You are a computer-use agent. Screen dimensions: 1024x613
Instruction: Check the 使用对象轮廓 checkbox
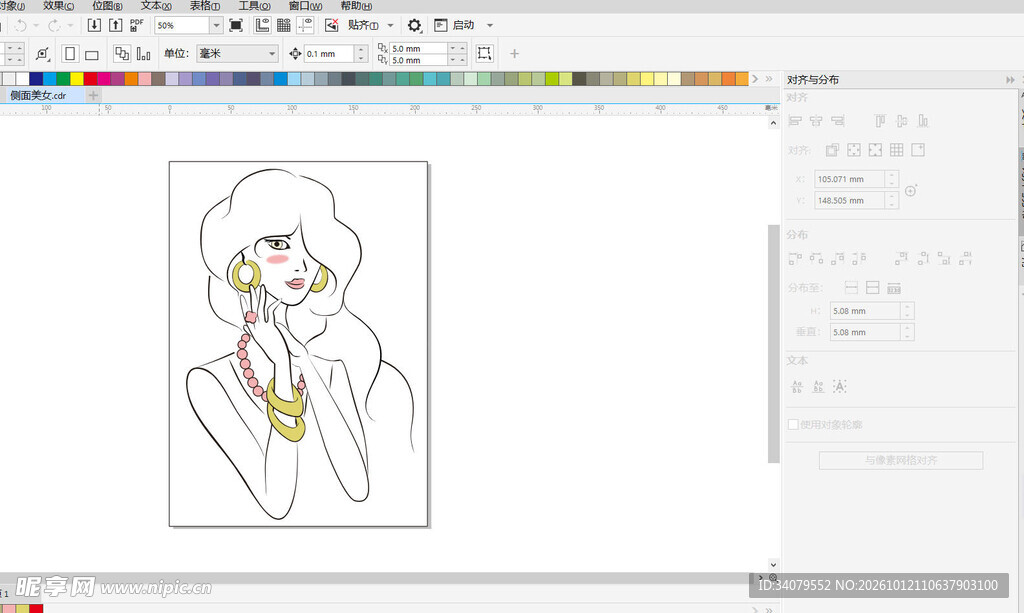(x=793, y=424)
